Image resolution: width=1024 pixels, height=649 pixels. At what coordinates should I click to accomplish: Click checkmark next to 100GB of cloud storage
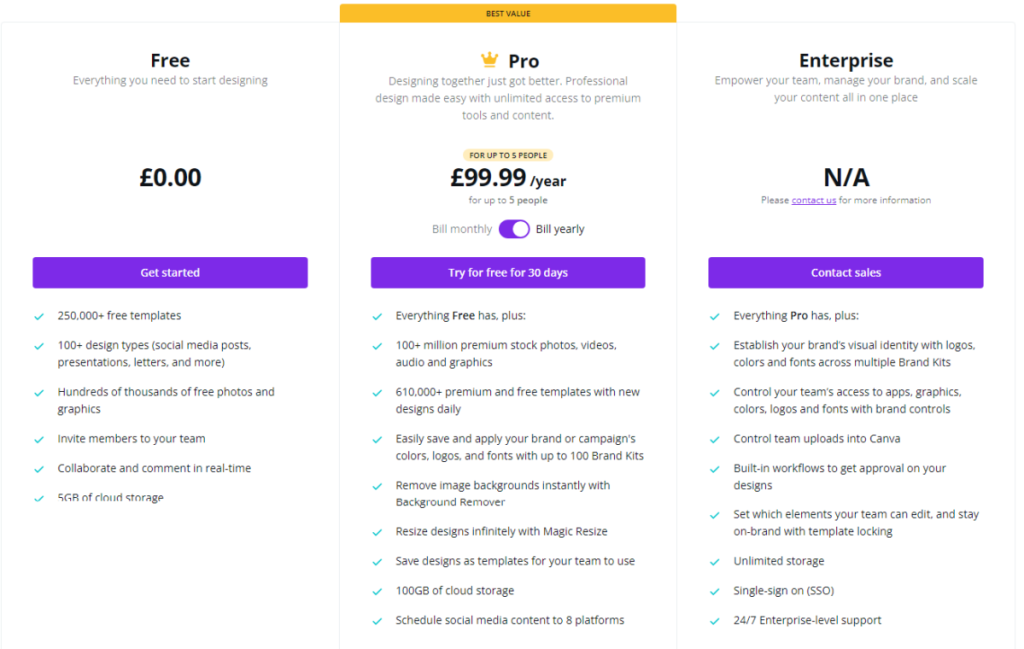click(377, 591)
